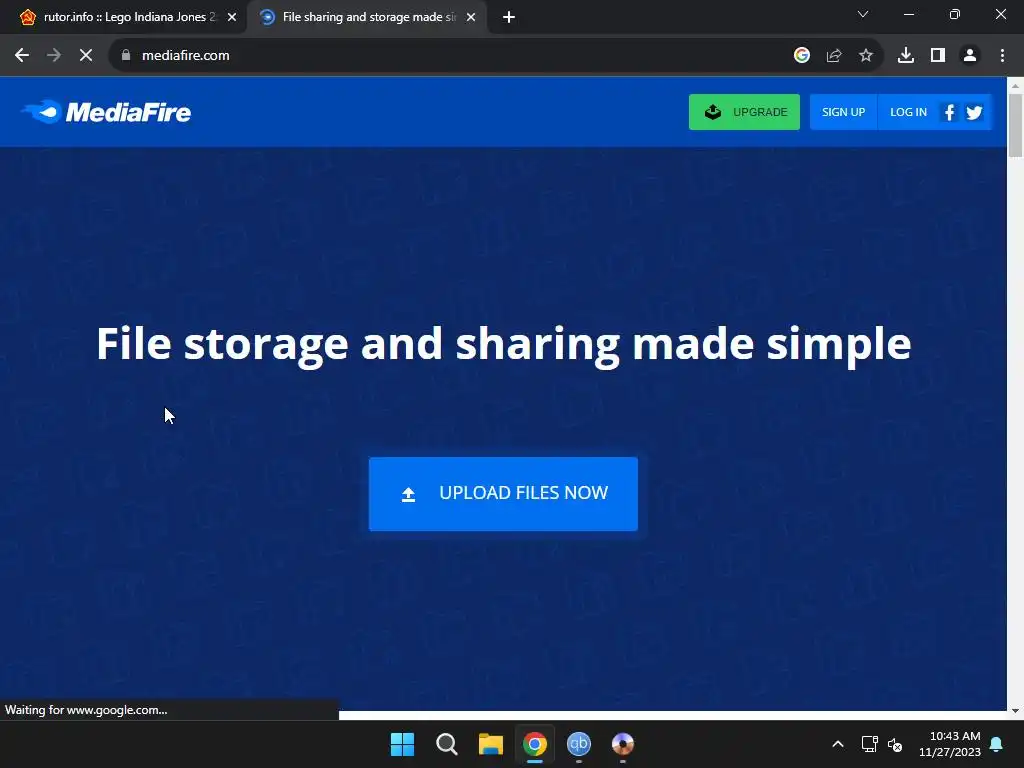Open File Explorer from taskbar
This screenshot has width=1024, height=768.
(x=490, y=744)
